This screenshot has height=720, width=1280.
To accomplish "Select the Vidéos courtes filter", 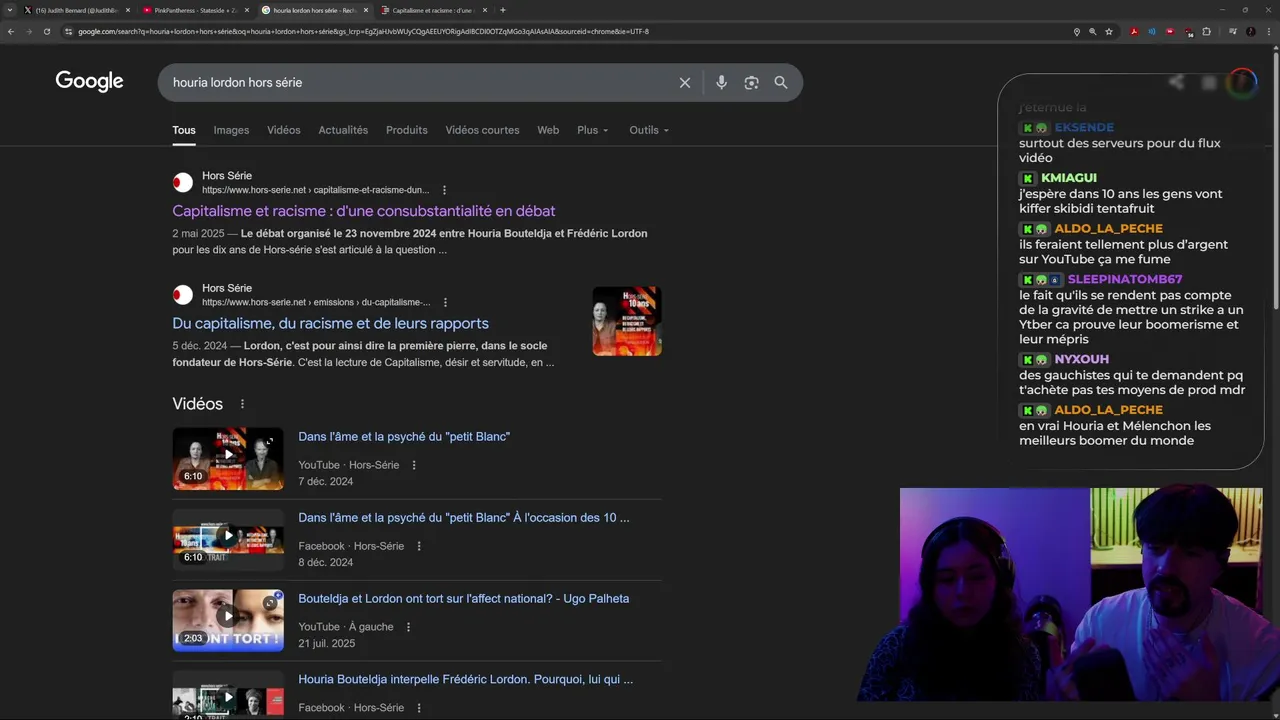I will (482, 130).
